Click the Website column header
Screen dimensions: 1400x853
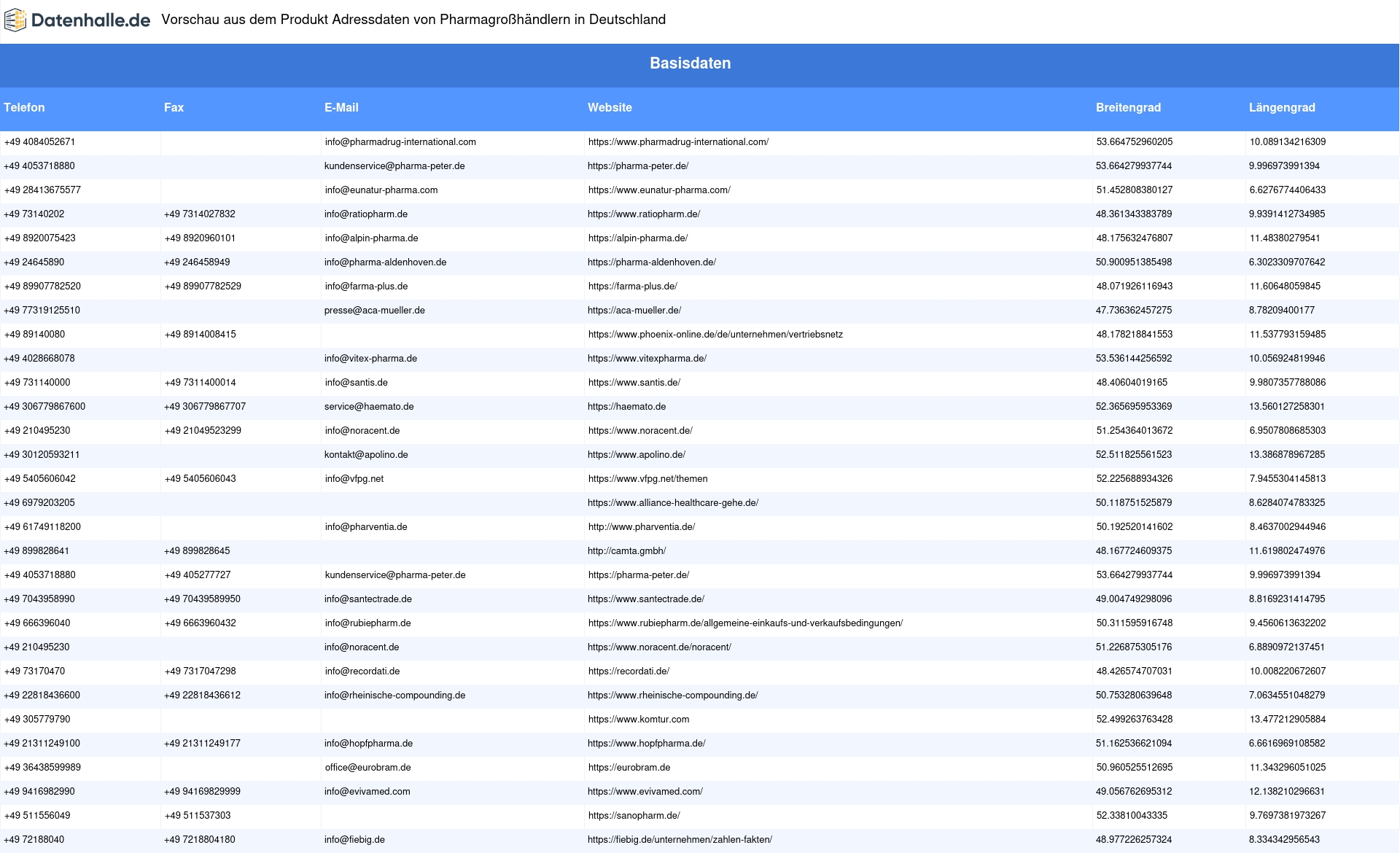pos(610,107)
